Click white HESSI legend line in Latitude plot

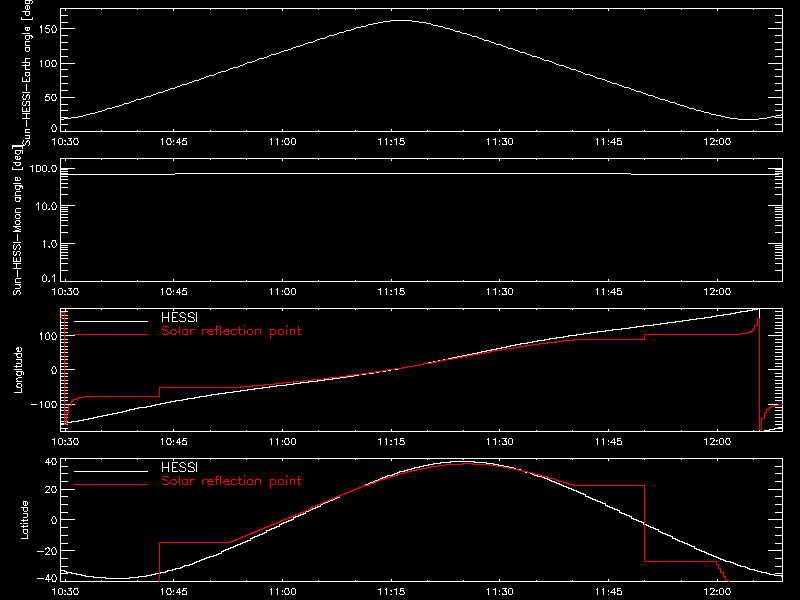111,471
